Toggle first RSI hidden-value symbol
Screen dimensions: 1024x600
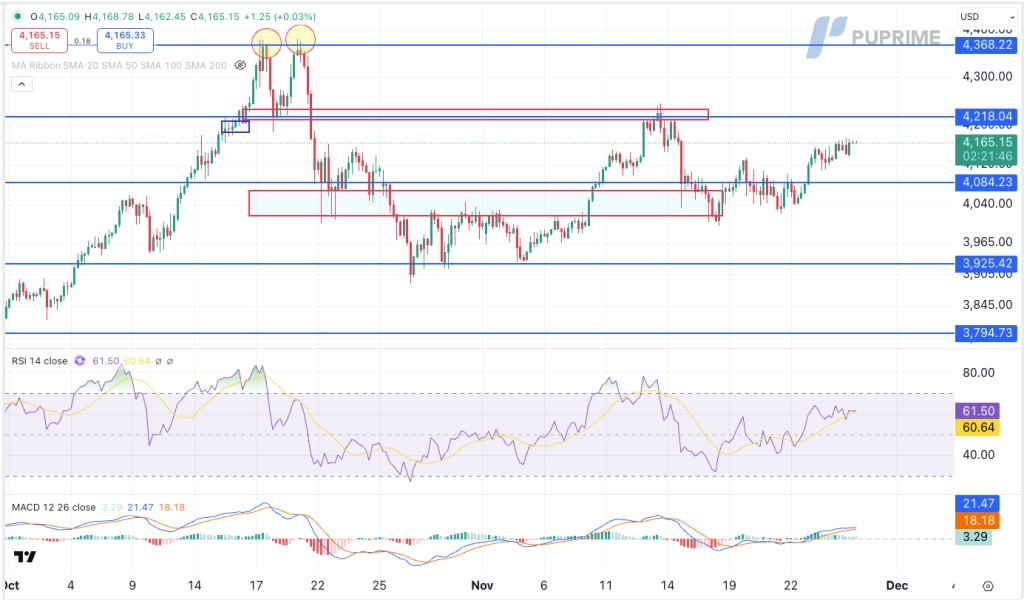(159, 361)
